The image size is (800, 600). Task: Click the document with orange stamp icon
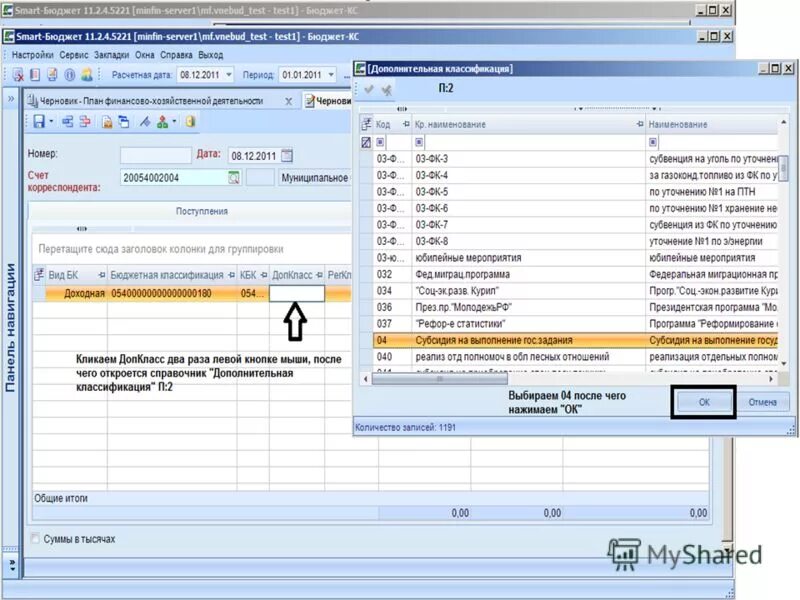tap(107, 122)
